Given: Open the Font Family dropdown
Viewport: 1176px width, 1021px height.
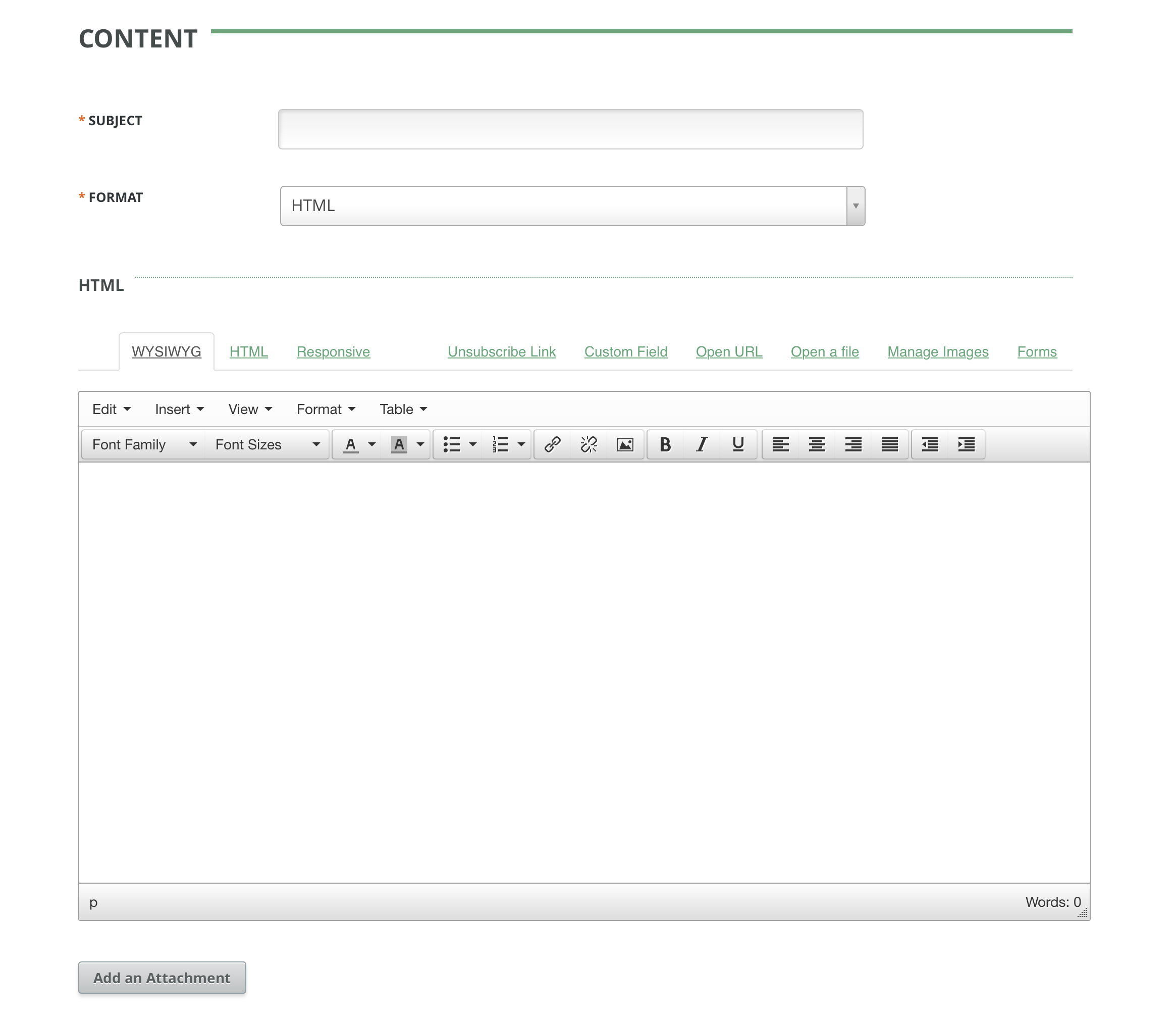Looking at the screenshot, I should click(142, 444).
